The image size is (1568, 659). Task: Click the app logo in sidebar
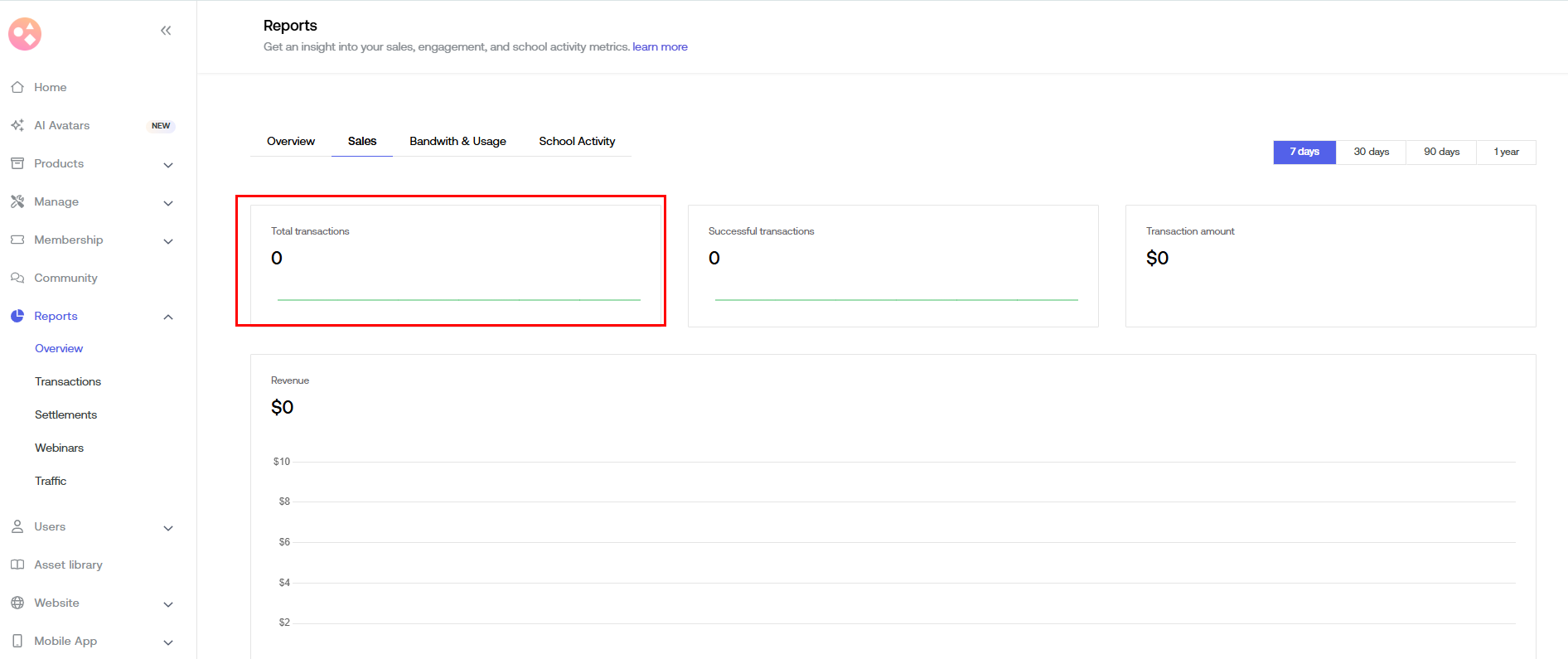25,34
